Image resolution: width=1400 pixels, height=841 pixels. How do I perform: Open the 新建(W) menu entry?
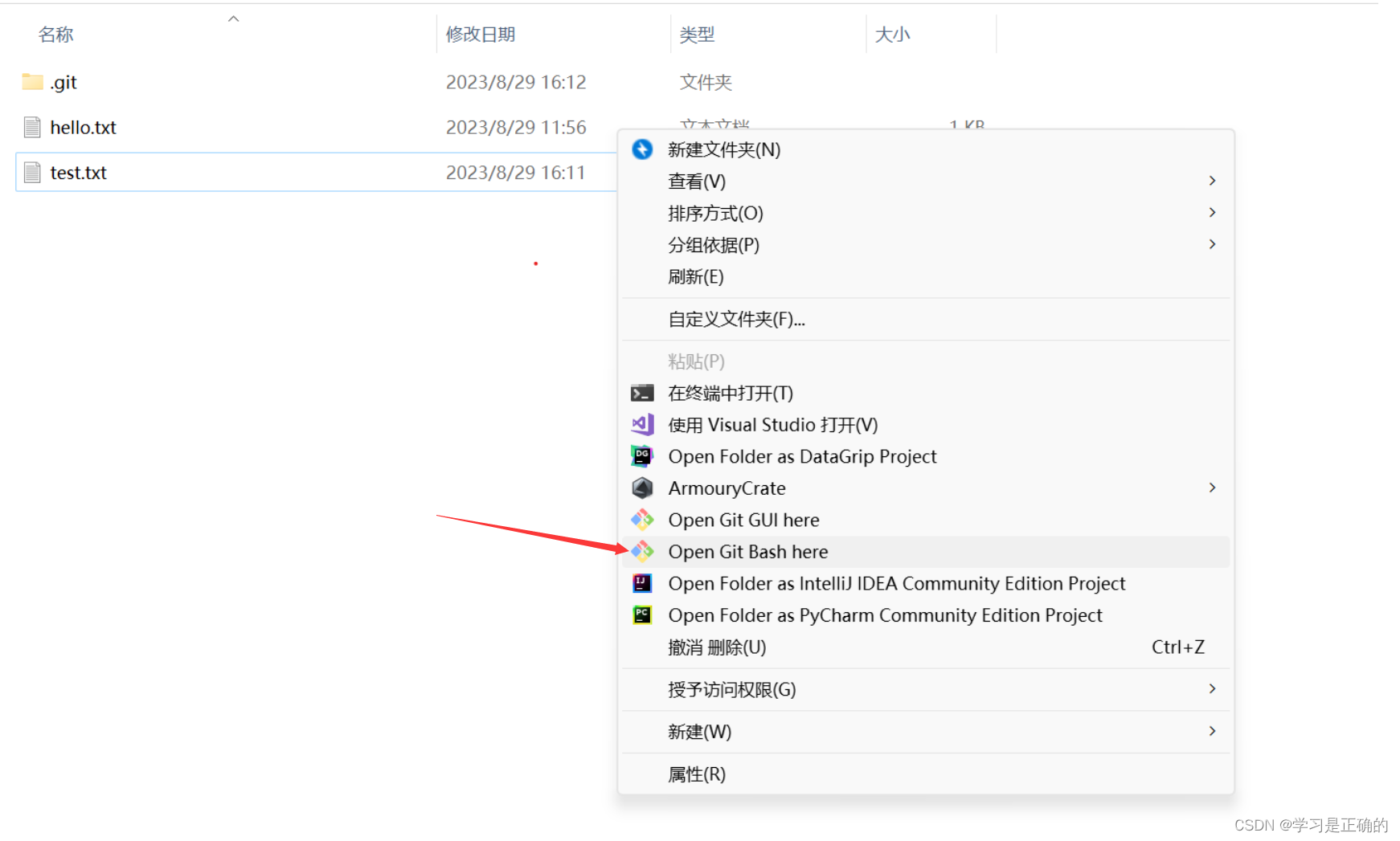pyautogui.click(x=926, y=732)
